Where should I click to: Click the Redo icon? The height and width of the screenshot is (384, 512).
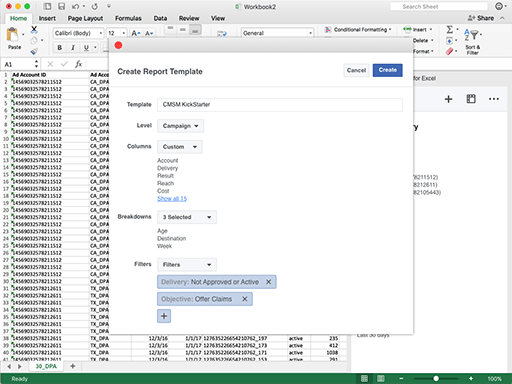[x=95, y=6]
